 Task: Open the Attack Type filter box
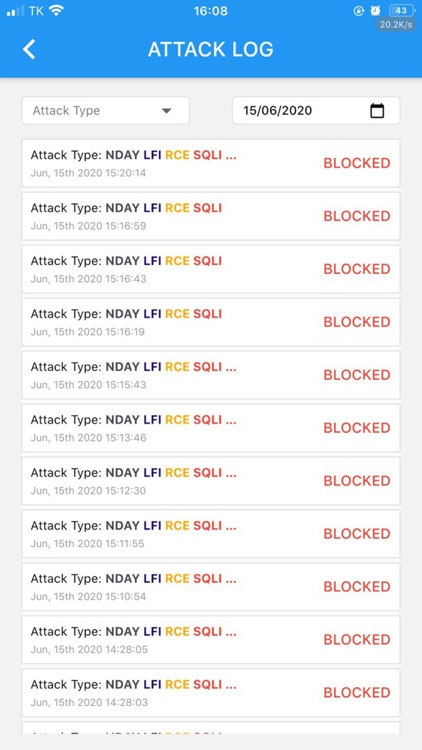point(106,110)
